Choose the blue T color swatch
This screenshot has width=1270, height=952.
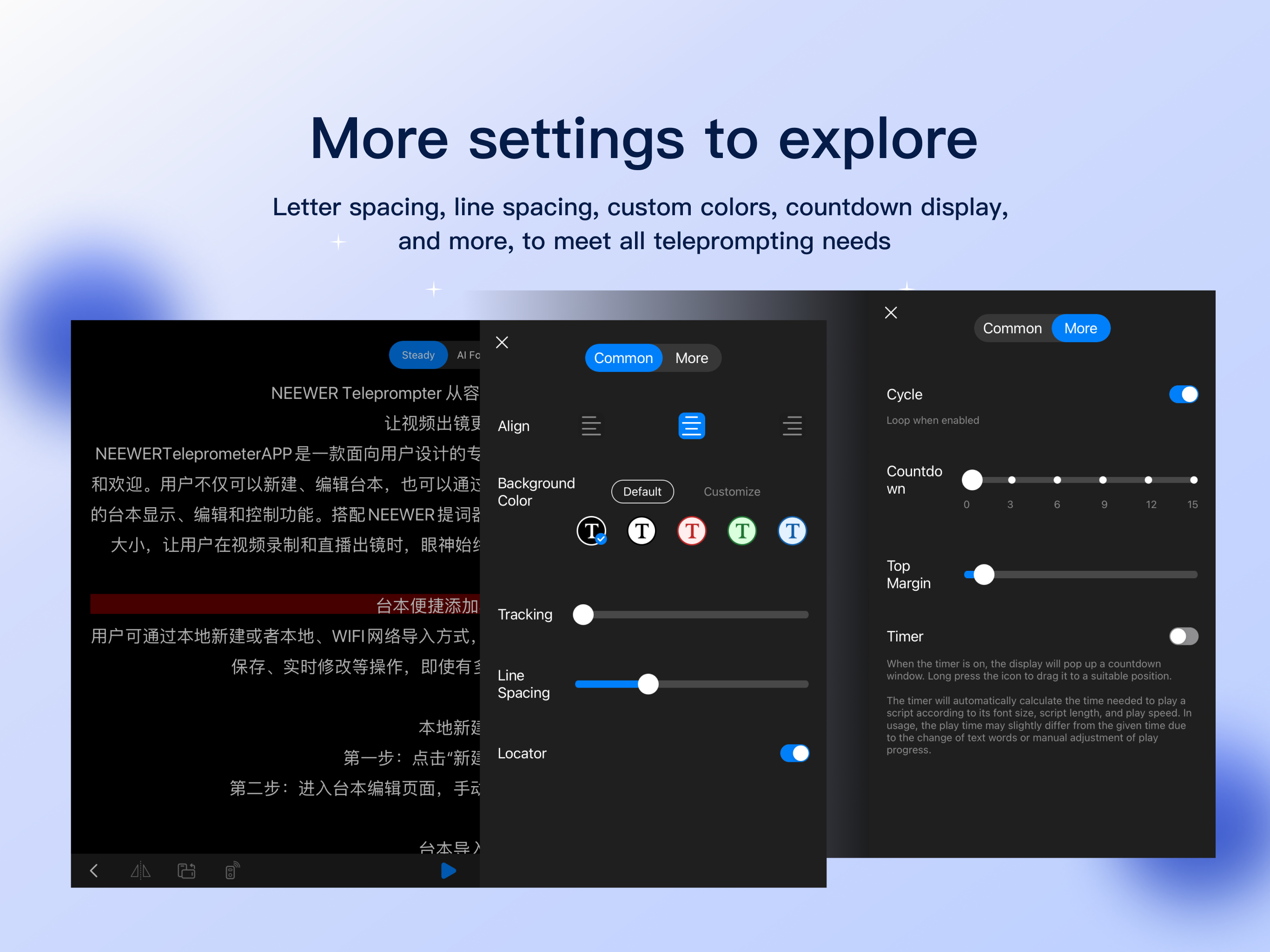pos(792,530)
